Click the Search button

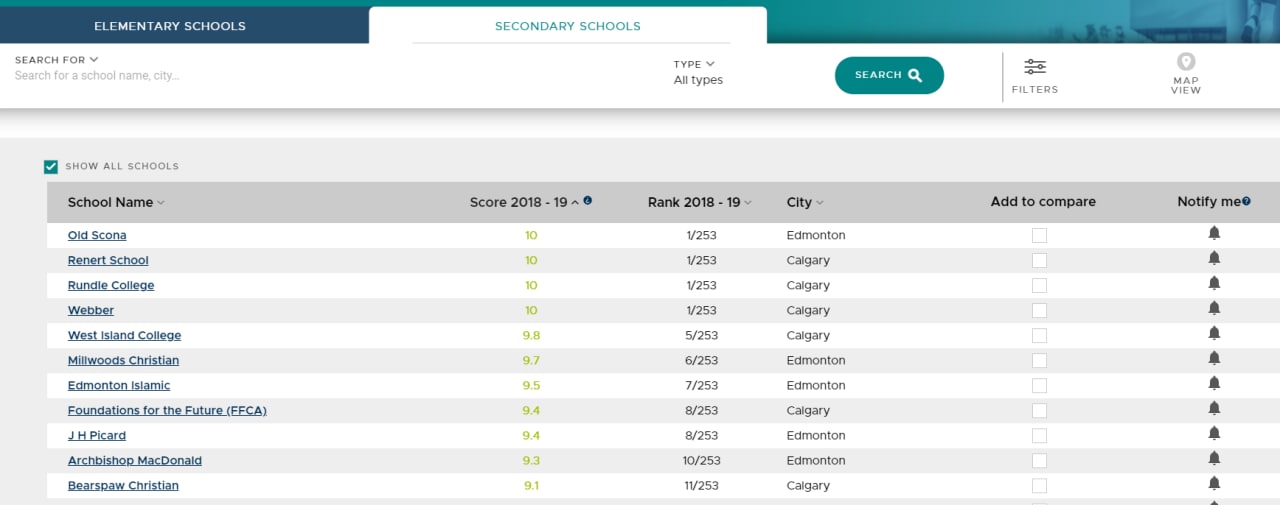coord(889,75)
